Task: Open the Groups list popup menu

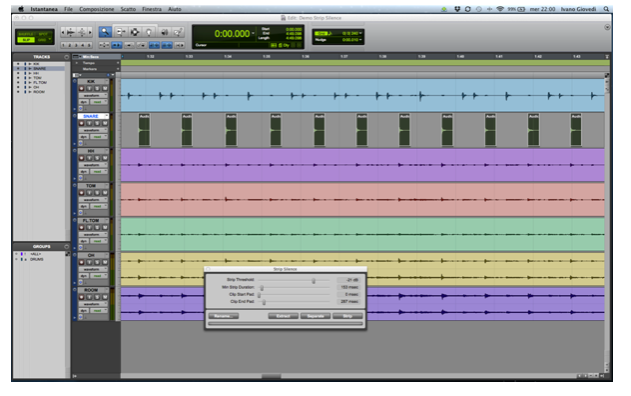Action: pyautogui.click(x=66, y=246)
